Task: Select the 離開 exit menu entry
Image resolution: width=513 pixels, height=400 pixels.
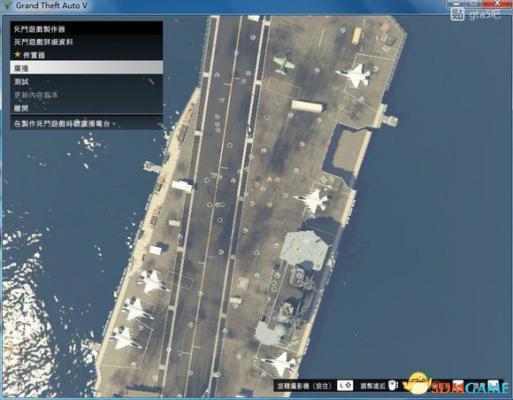Action: tap(87, 108)
